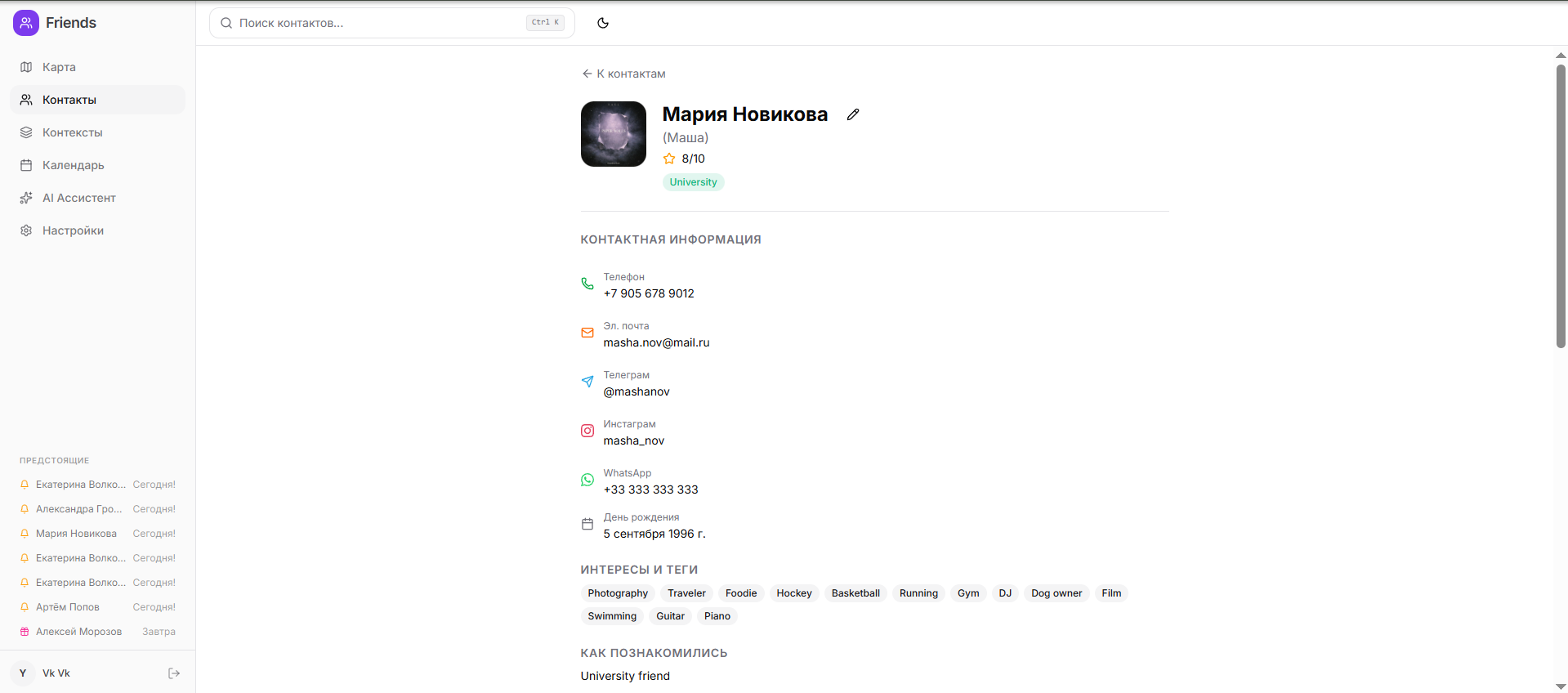The width and height of the screenshot is (1568, 693).
Task: Select the Photography tag
Action: point(618,593)
